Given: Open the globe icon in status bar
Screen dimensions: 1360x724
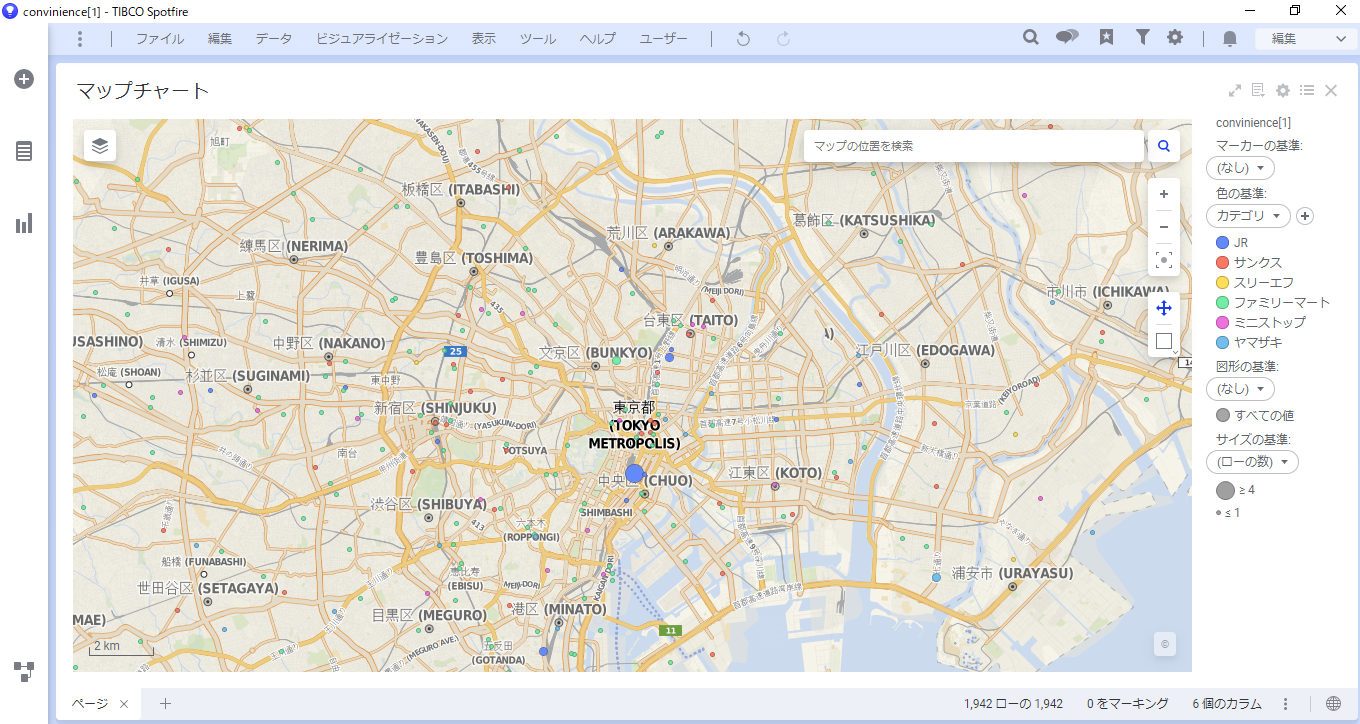Looking at the screenshot, I should click(x=1333, y=704).
